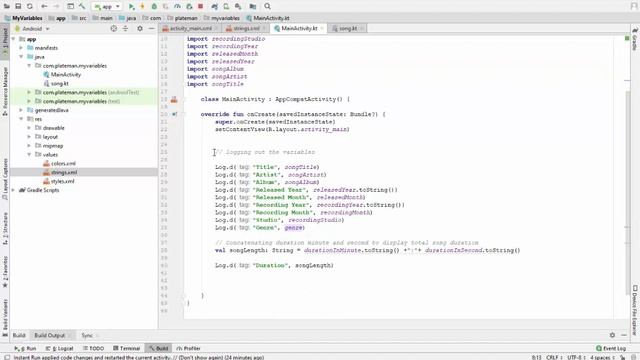Image resolution: width=640 pixels, height=360 pixels.
Task: Click the override gutter icon beside onCreate
Action: 174,114
